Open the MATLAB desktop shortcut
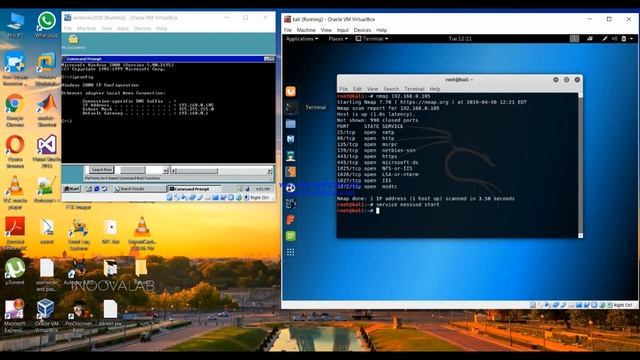Viewport: 640px width, 360px height. pyautogui.click(x=47, y=110)
